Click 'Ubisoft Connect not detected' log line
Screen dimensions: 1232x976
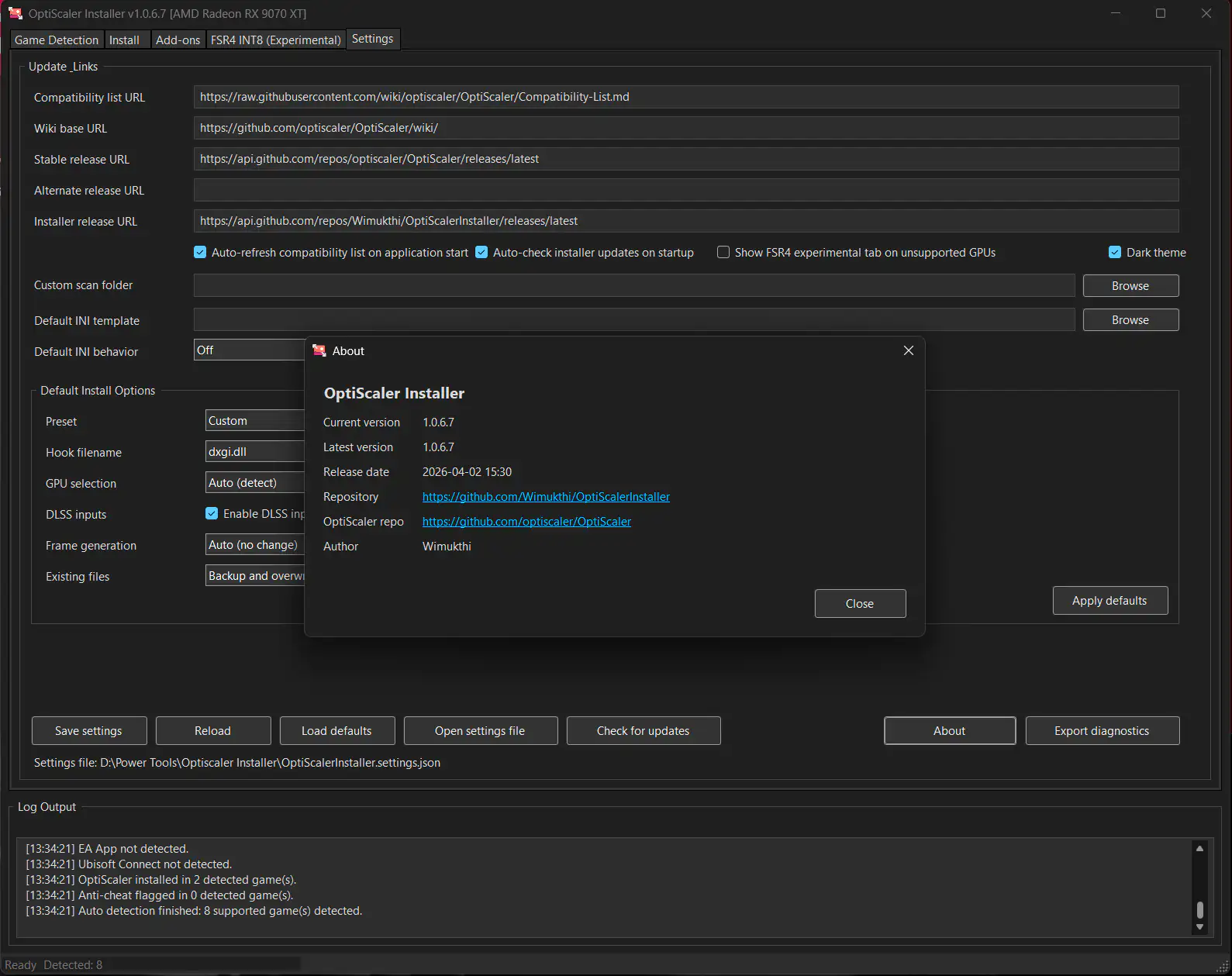(129, 864)
